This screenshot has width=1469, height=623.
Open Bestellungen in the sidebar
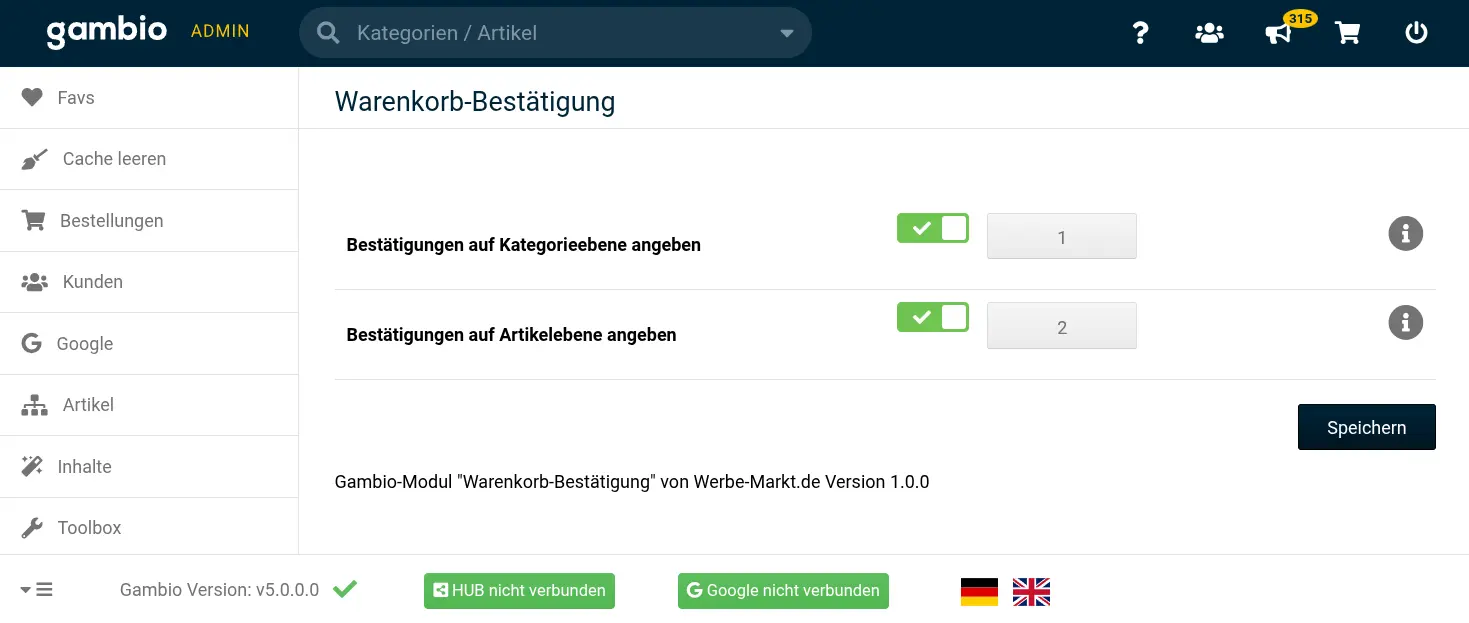[x=111, y=221]
